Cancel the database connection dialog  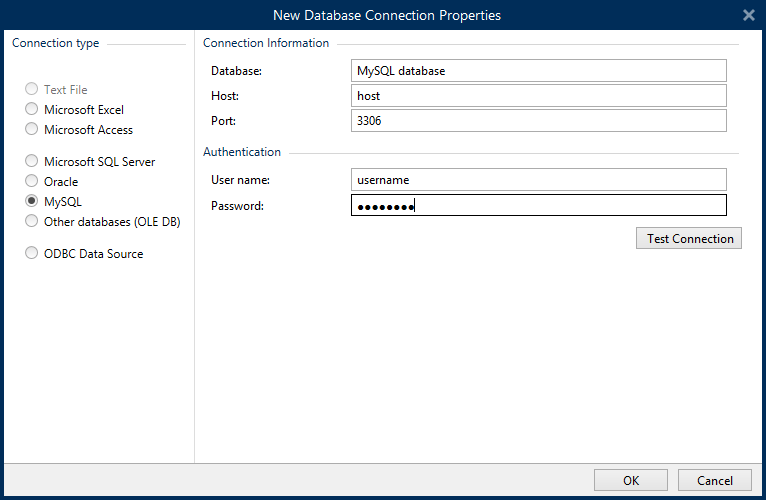[714, 480]
